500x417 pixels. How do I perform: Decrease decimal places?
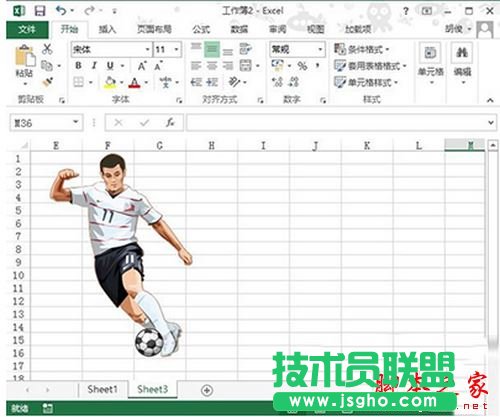pyautogui.click(x=294, y=82)
